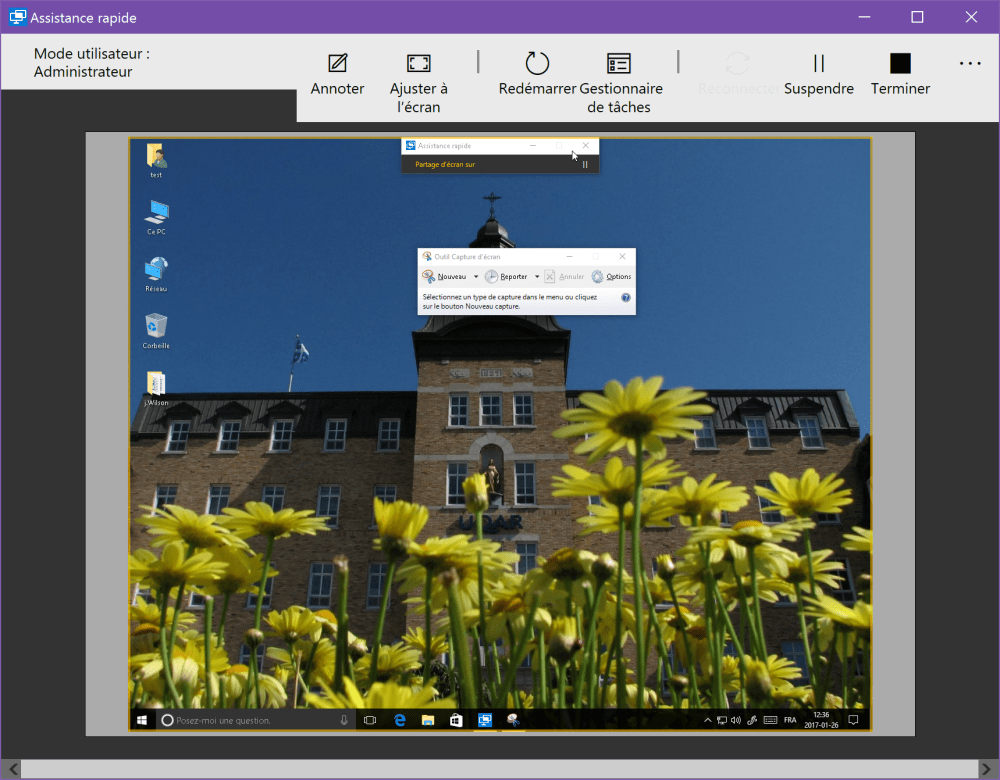
Task: Open Options in the remote Snipping Tool
Action: click(611, 277)
